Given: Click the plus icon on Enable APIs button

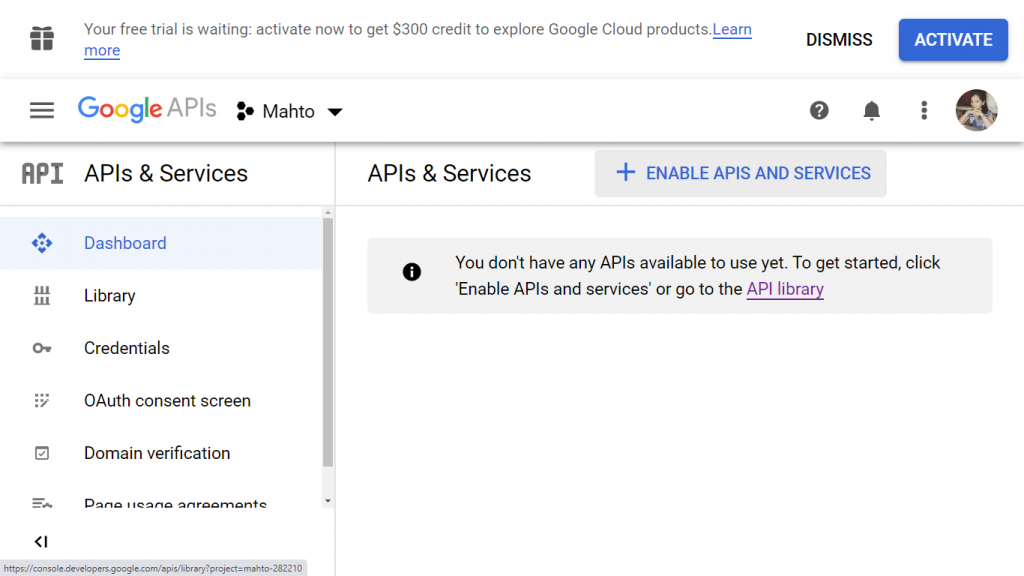Looking at the screenshot, I should point(626,172).
